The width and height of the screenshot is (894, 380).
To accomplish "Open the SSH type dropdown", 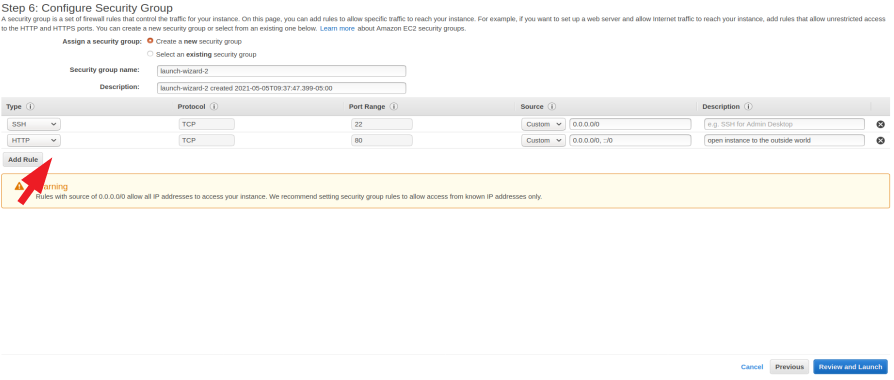I will point(34,124).
